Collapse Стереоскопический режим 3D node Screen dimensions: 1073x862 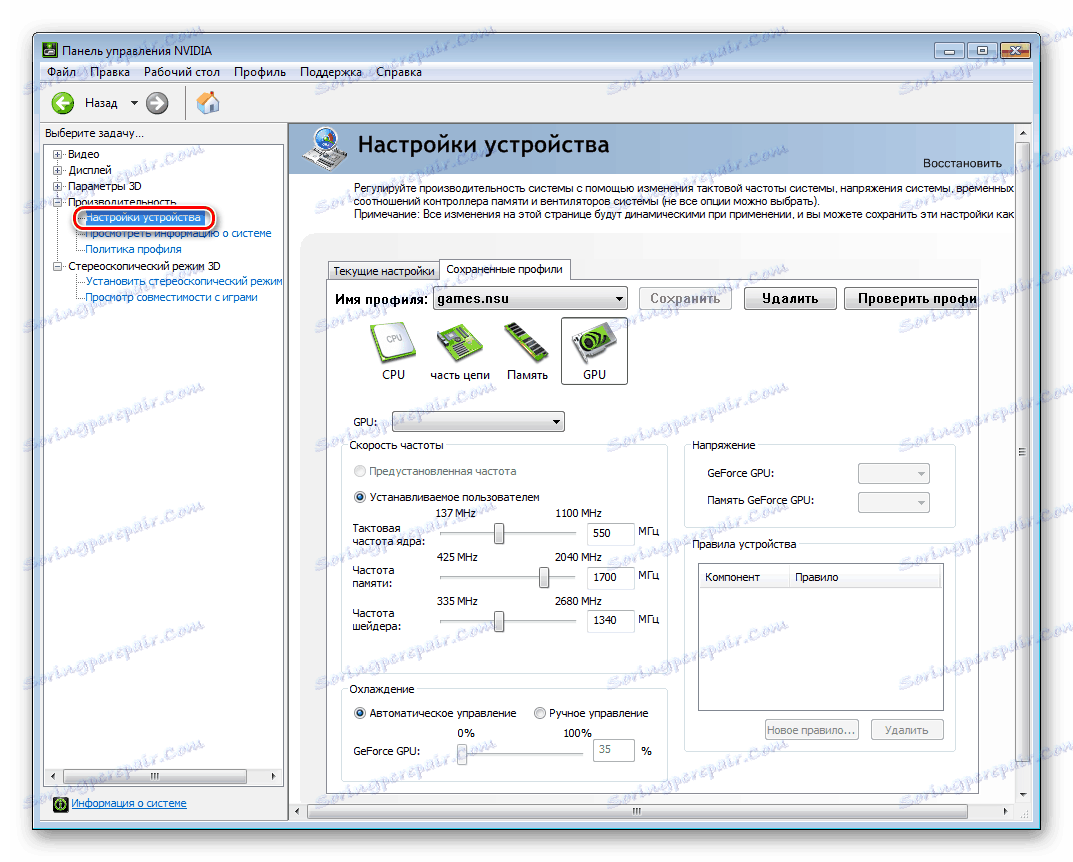coord(58,266)
